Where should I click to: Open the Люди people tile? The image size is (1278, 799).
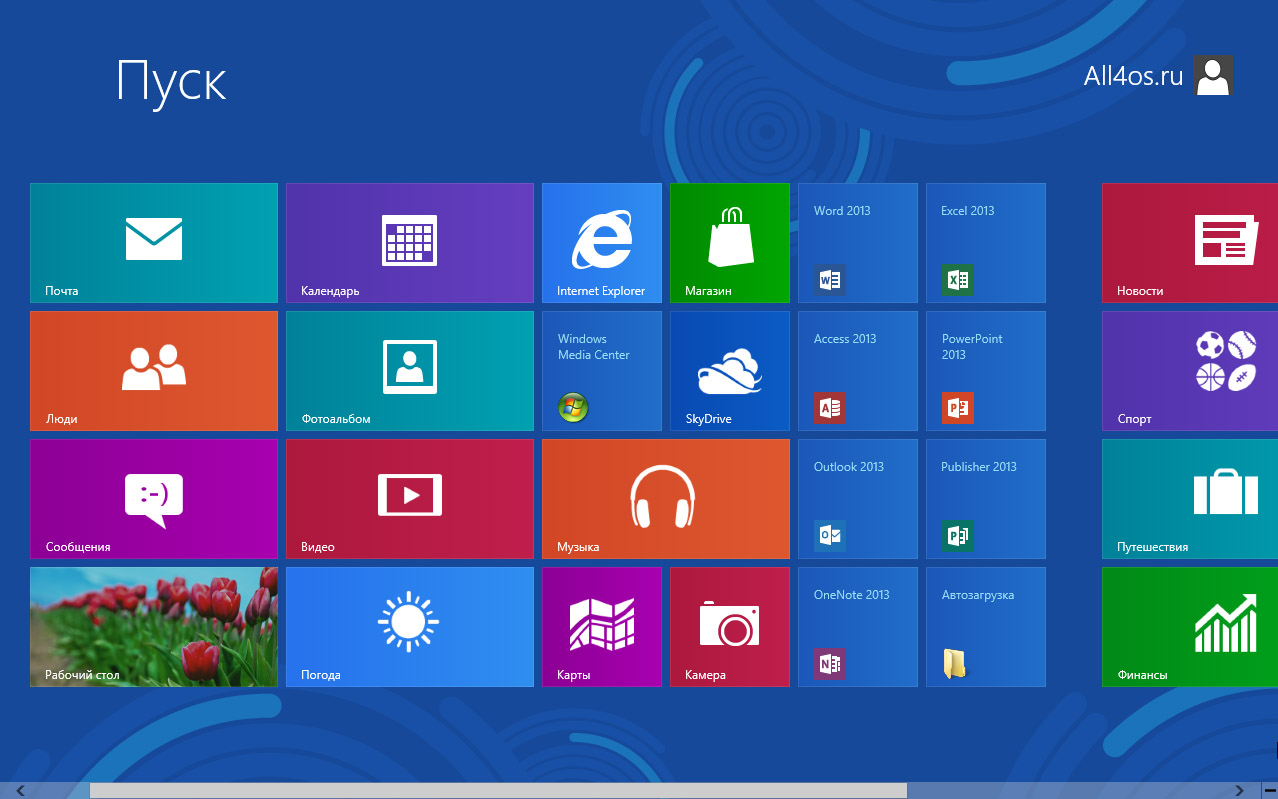(154, 371)
